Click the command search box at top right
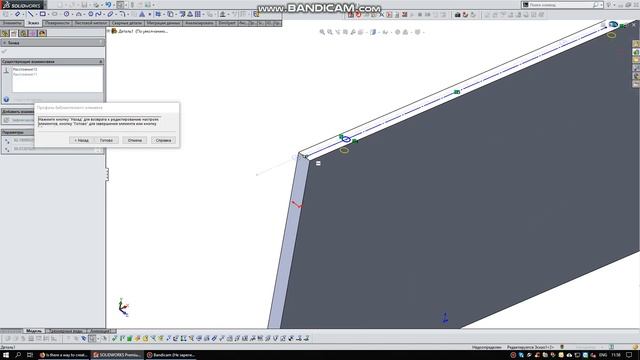Image resolution: width=640 pixels, height=360 pixels. click(x=562, y=5)
